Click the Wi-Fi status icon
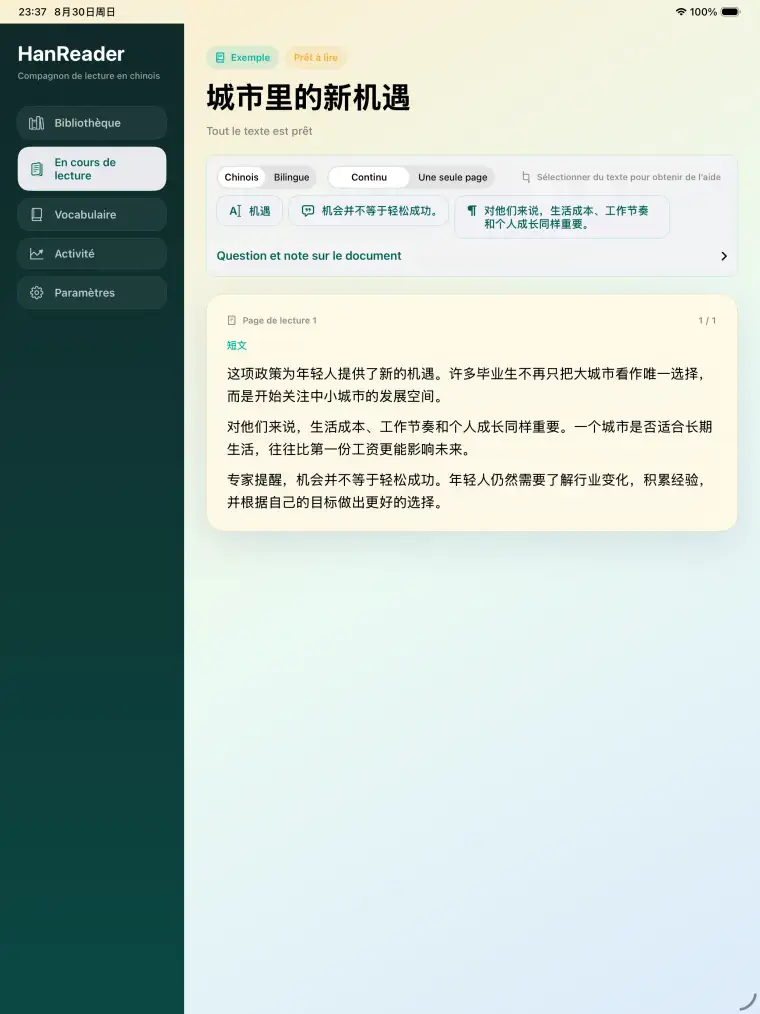 (x=680, y=12)
